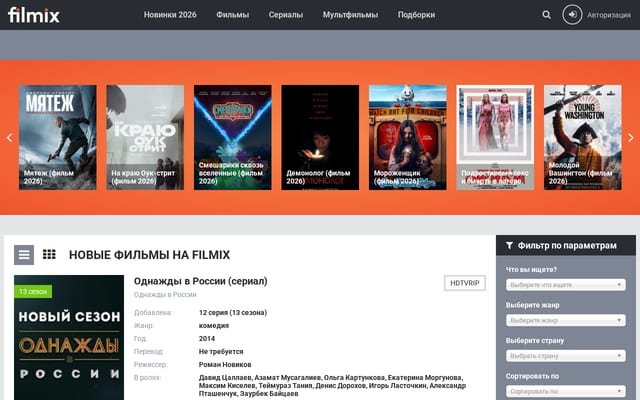The height and width of the screenshot is (400, 640).
Task: Open Молодой Вашингтон movie poster
Action: (582, 137)
